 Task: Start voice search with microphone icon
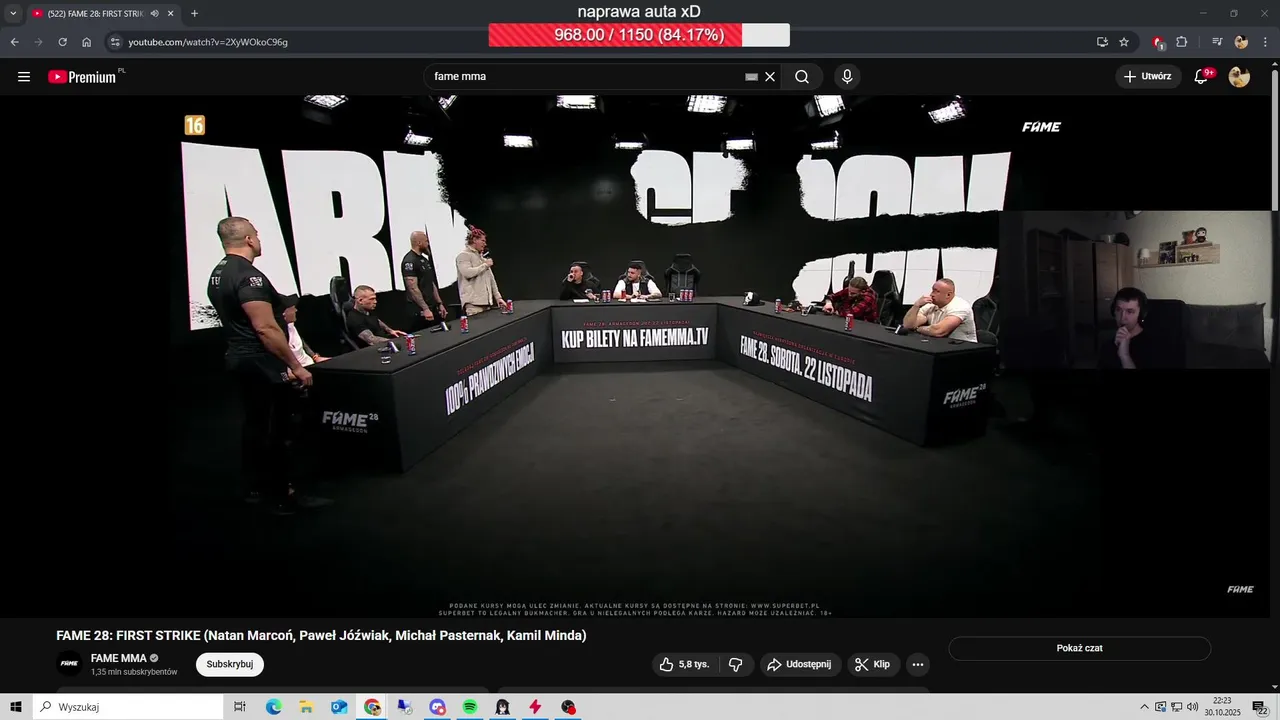847,77
